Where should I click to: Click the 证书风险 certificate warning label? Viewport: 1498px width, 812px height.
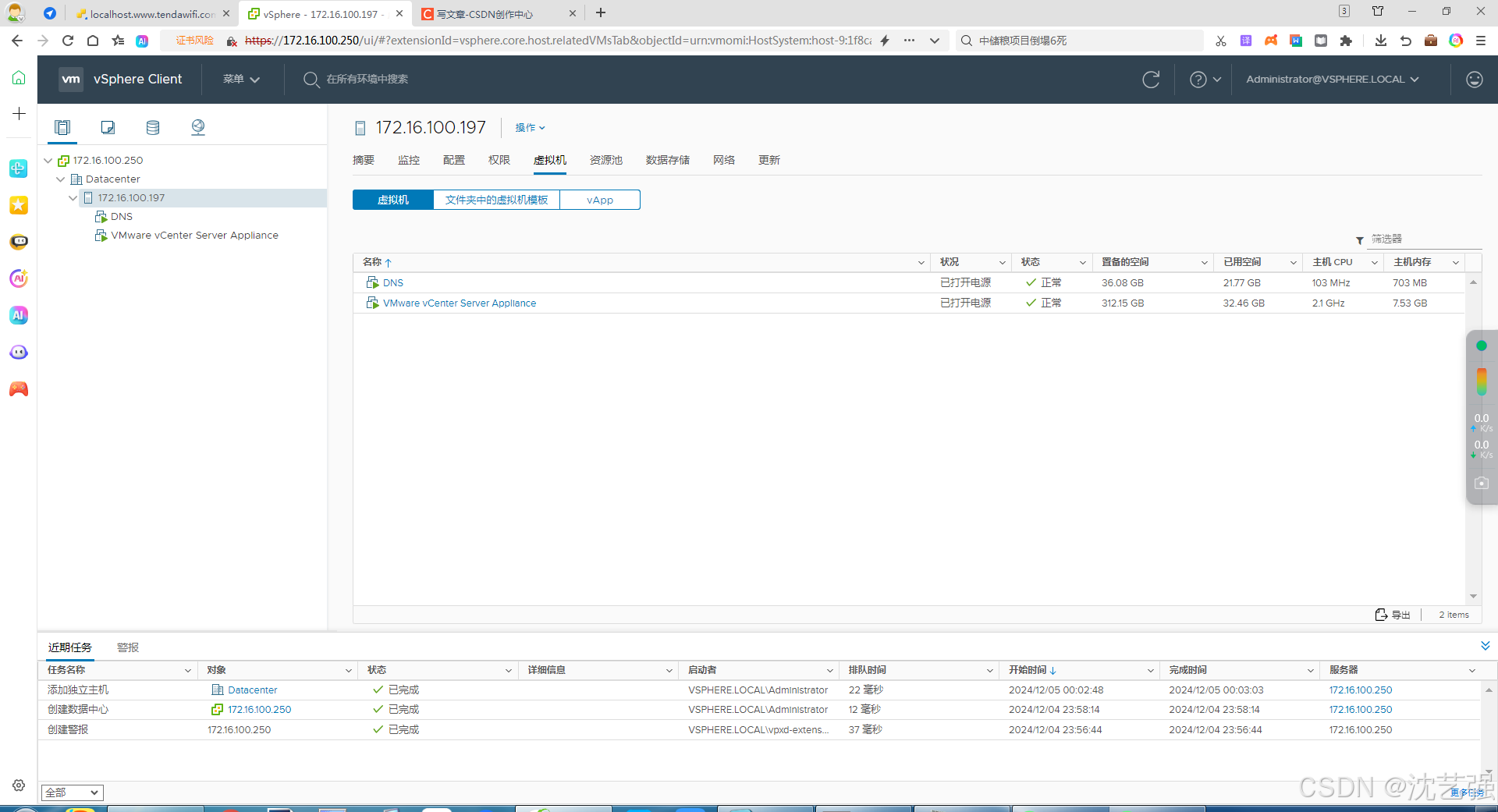[194, 41]
